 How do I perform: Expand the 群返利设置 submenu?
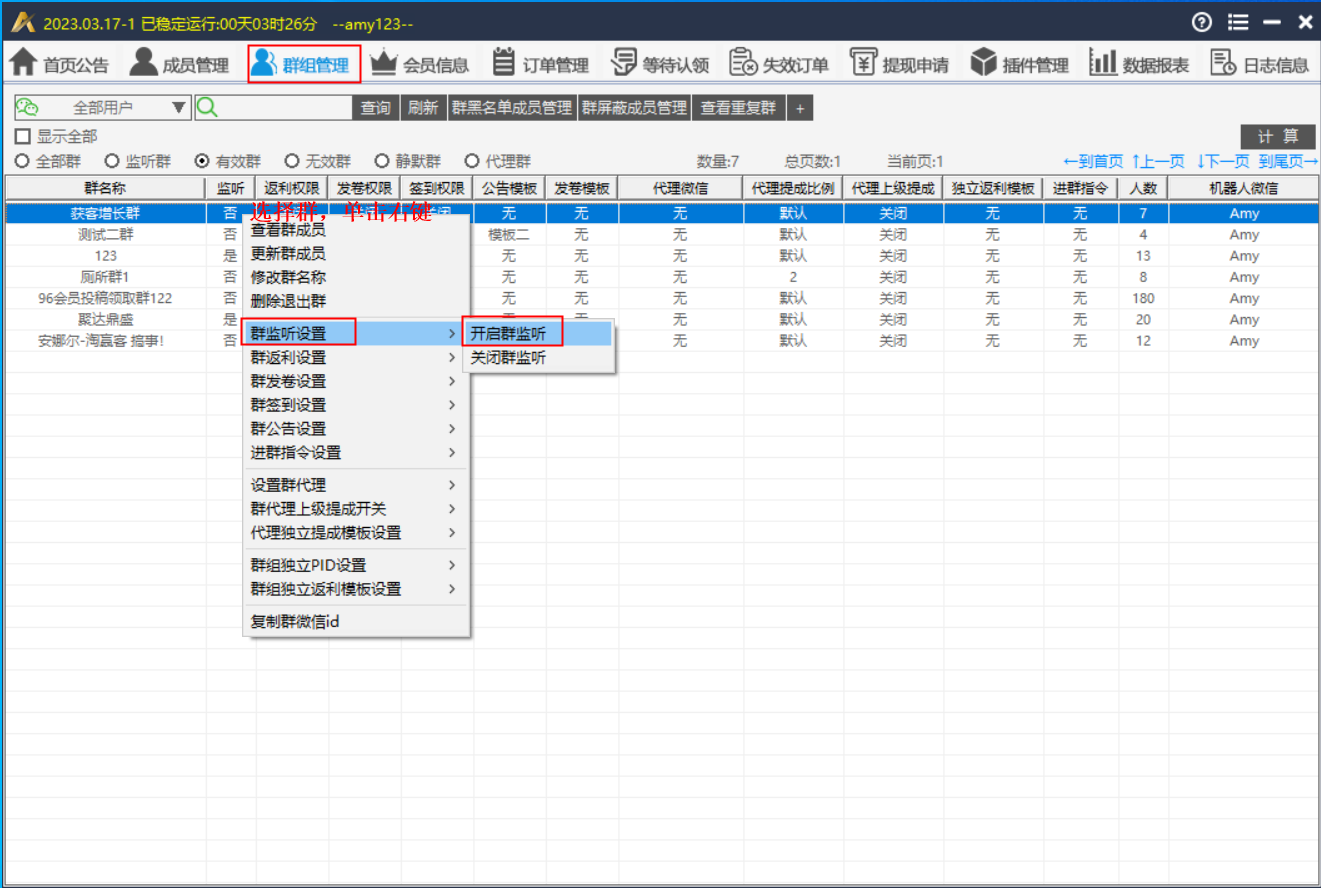coord(356,357)
